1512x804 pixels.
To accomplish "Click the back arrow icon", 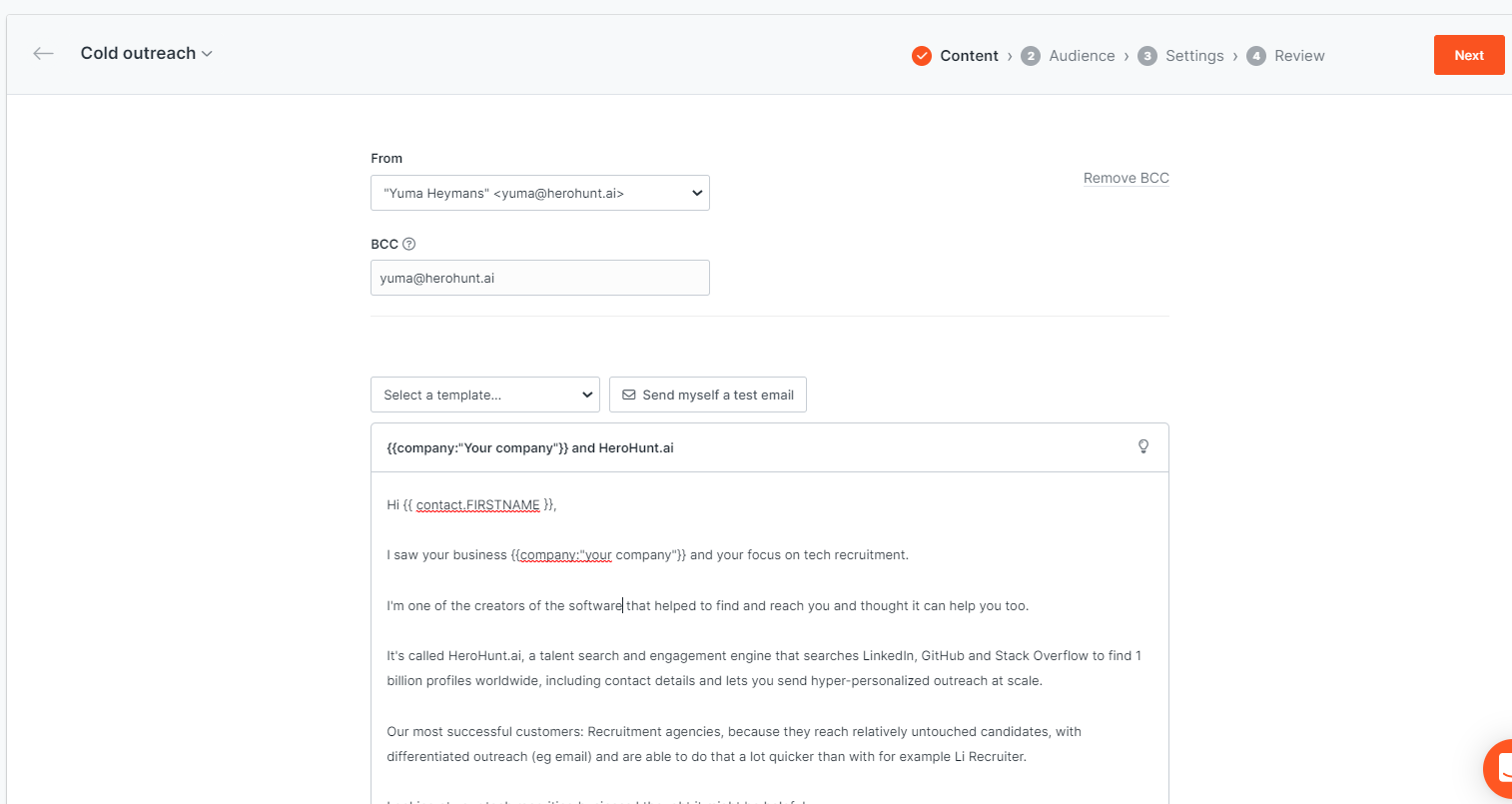I will click(x=43, y=54).
